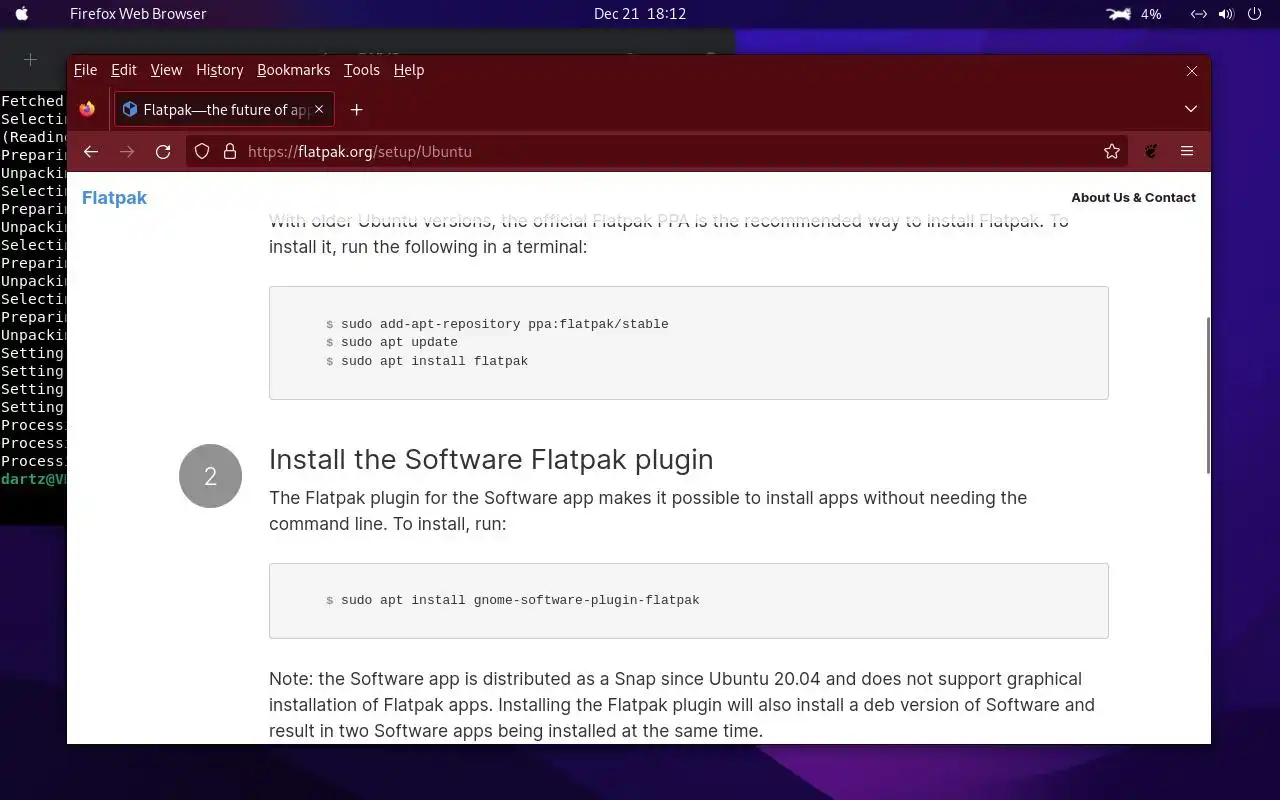Viewport: 1280px width, 800px height.
Task: Click the Flatpak logo link on page
Action: (x=114, y=197)
